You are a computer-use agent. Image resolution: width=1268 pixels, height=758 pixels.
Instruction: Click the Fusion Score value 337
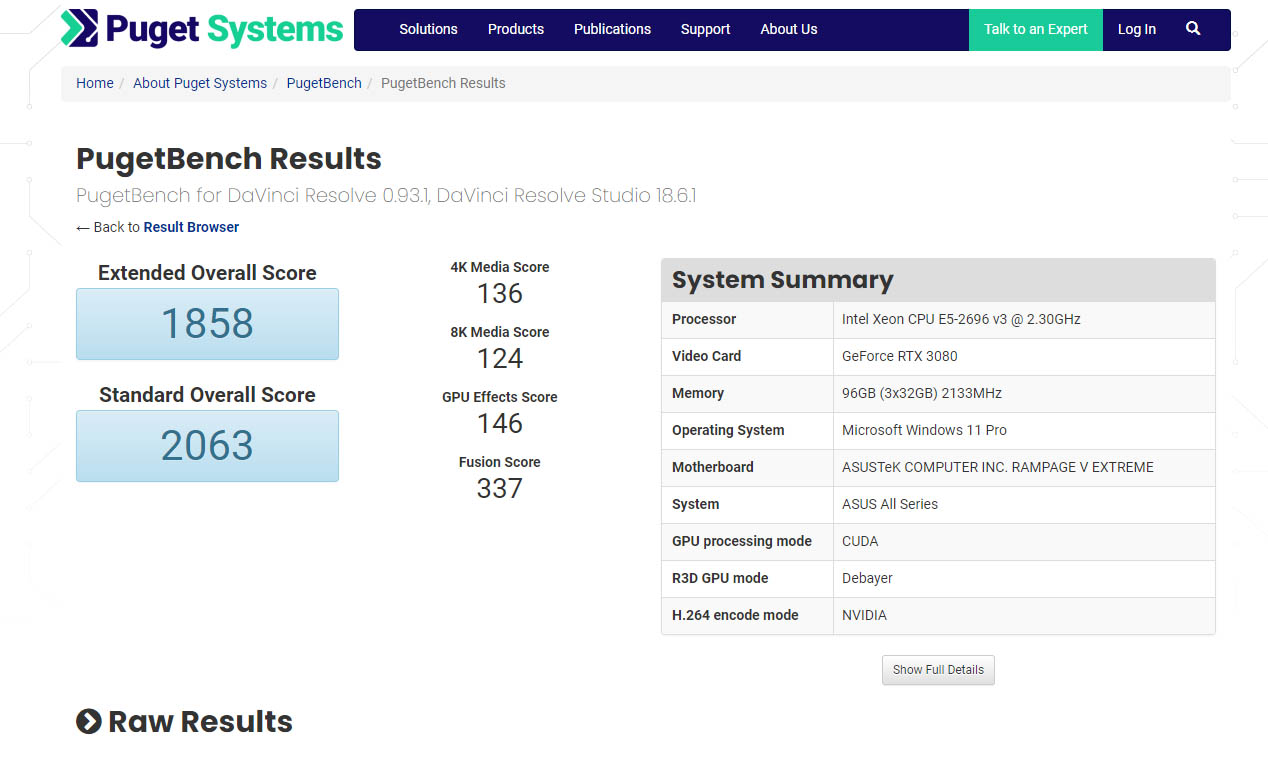500,489
